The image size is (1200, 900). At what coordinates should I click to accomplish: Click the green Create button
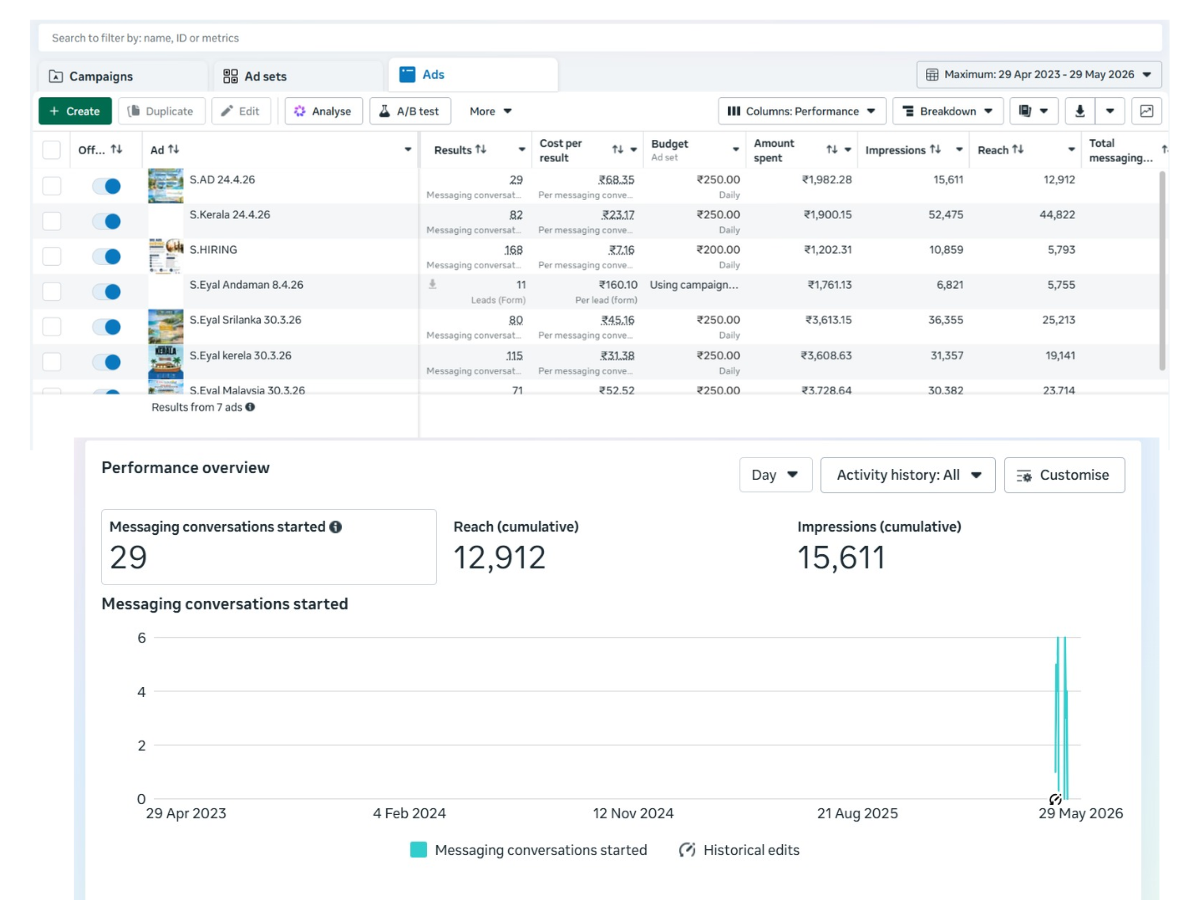(75, 111)
